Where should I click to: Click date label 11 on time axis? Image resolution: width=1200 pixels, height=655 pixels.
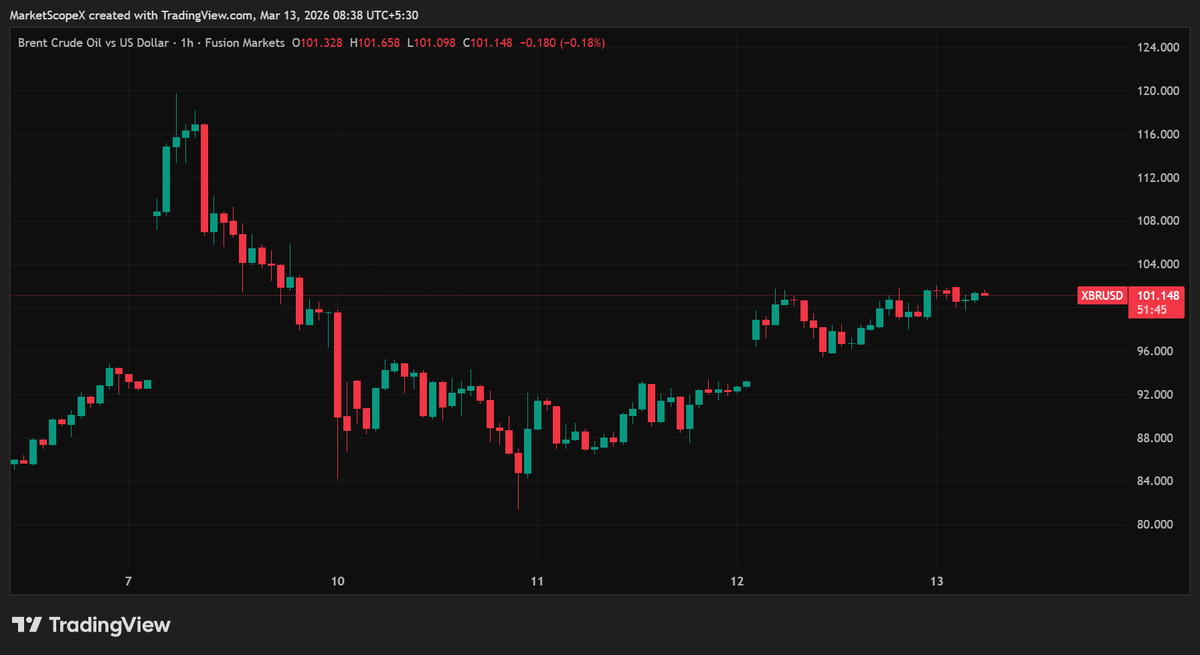tap(537, 581)
